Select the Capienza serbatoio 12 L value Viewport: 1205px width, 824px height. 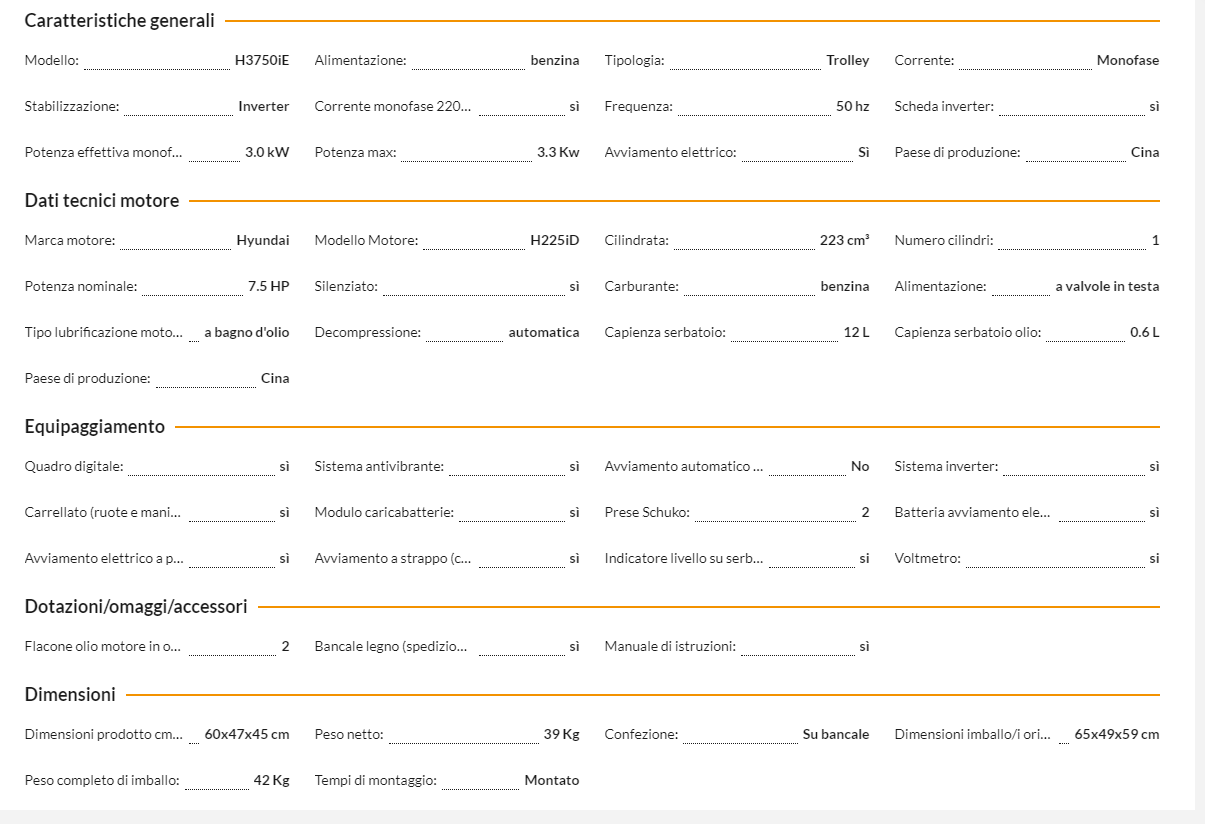(x=857, y=332)
